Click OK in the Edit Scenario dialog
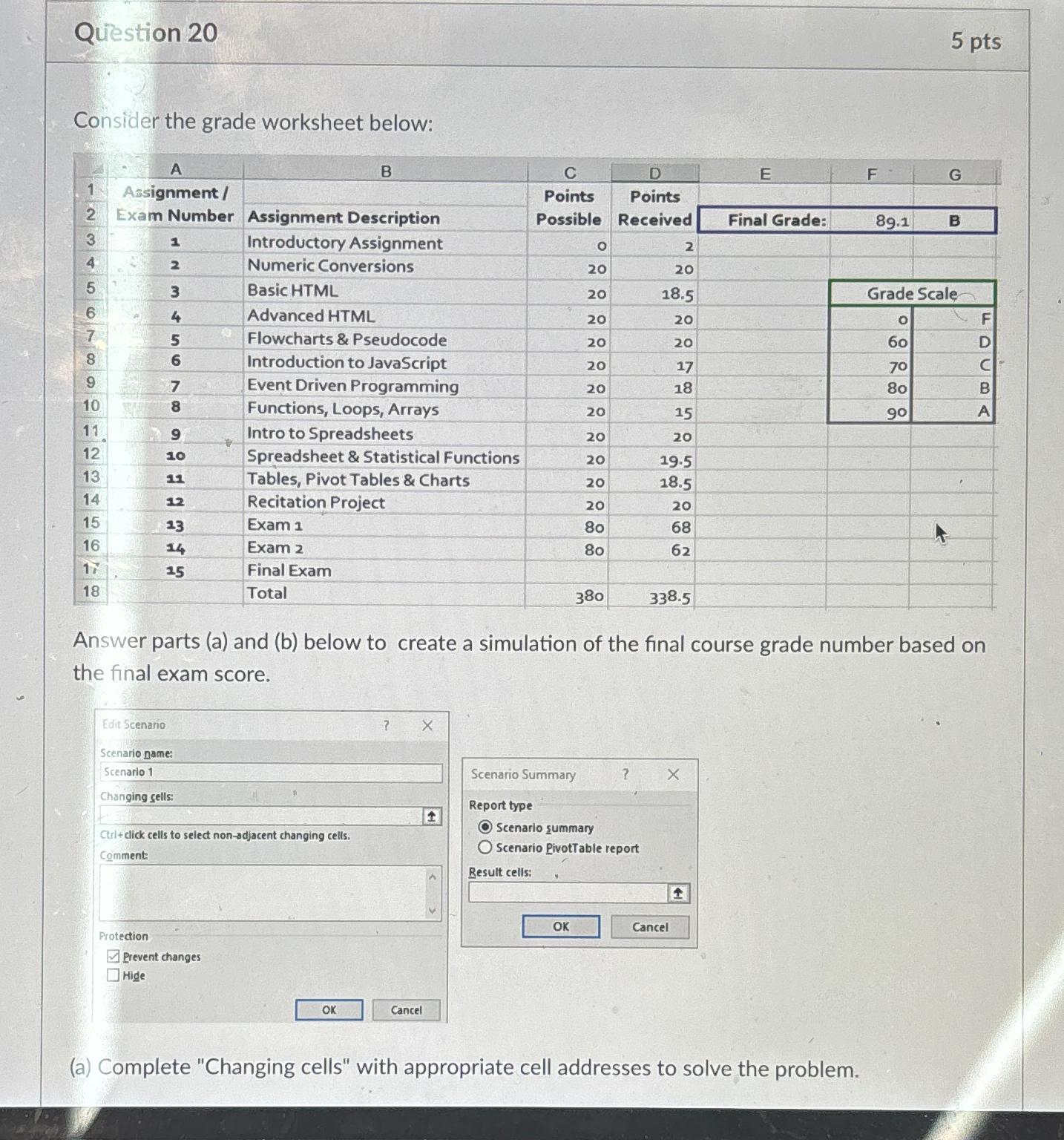This screenshot has height=1140, width=1064. pyautogui.click(x=328, y=1009)
